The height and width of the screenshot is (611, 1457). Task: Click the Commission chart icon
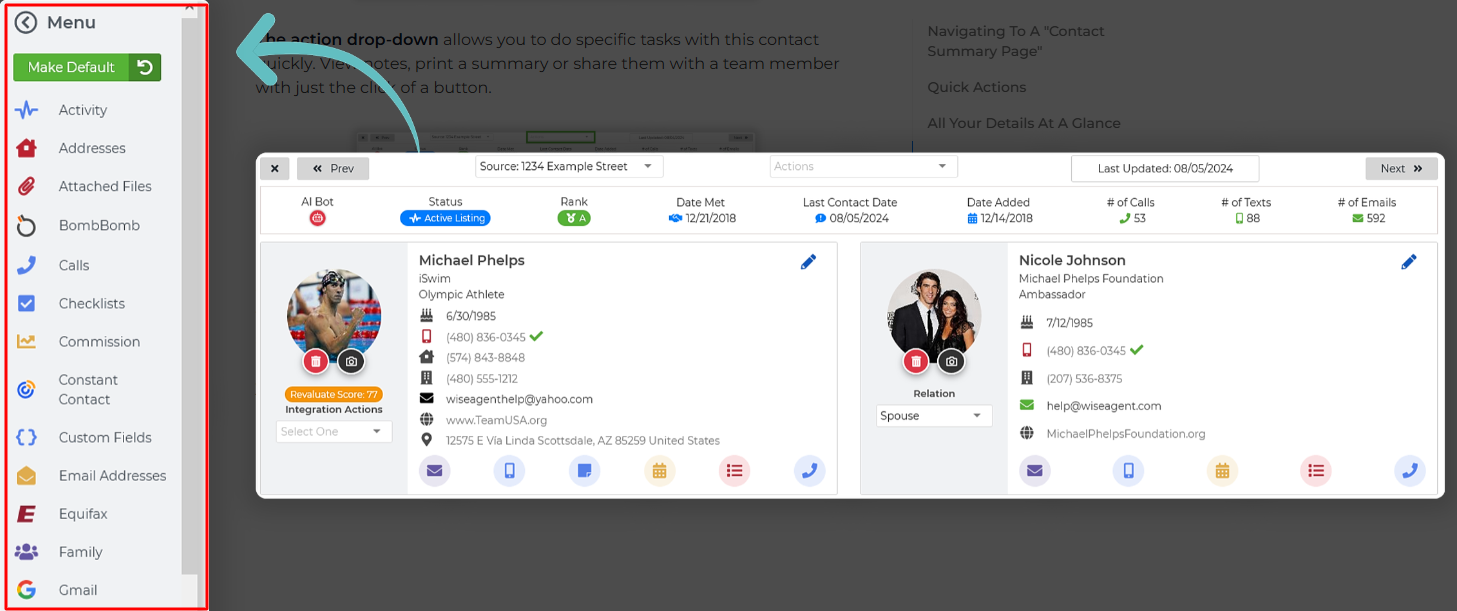tap(27, 341)
